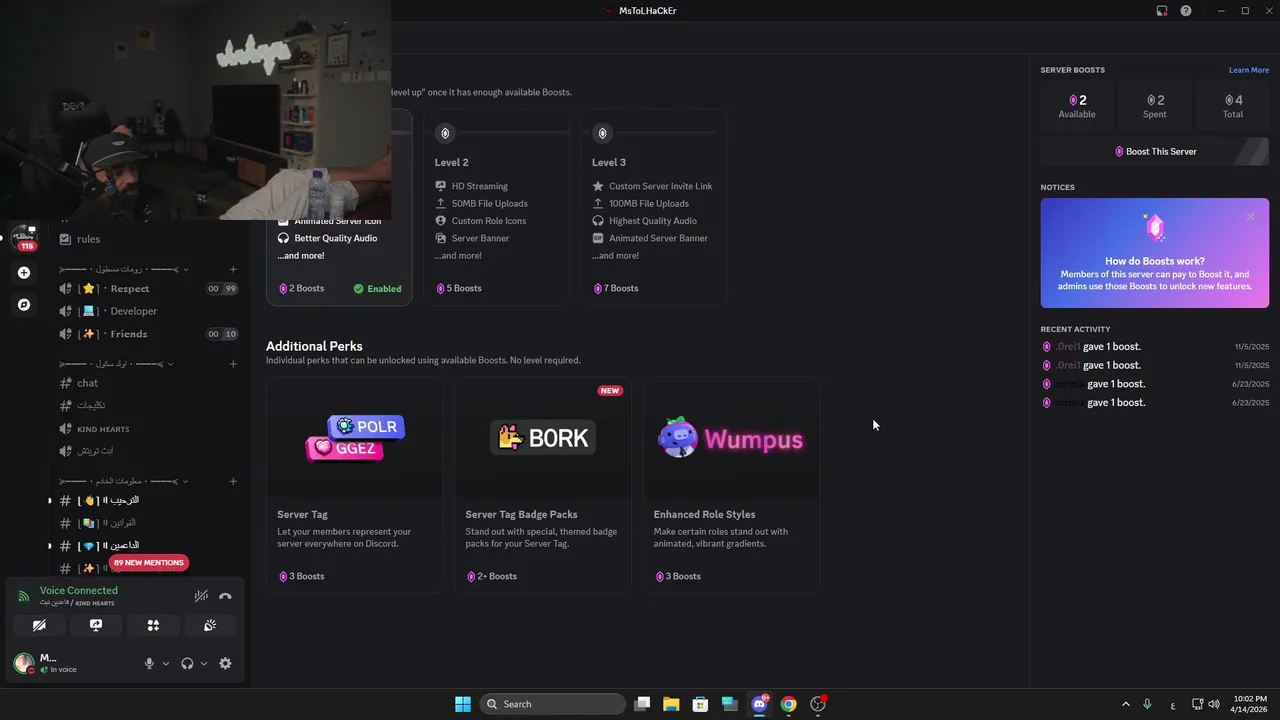Open the الترحيب welcome channel
Screen dimensions: 1280x720
point(146,500)
